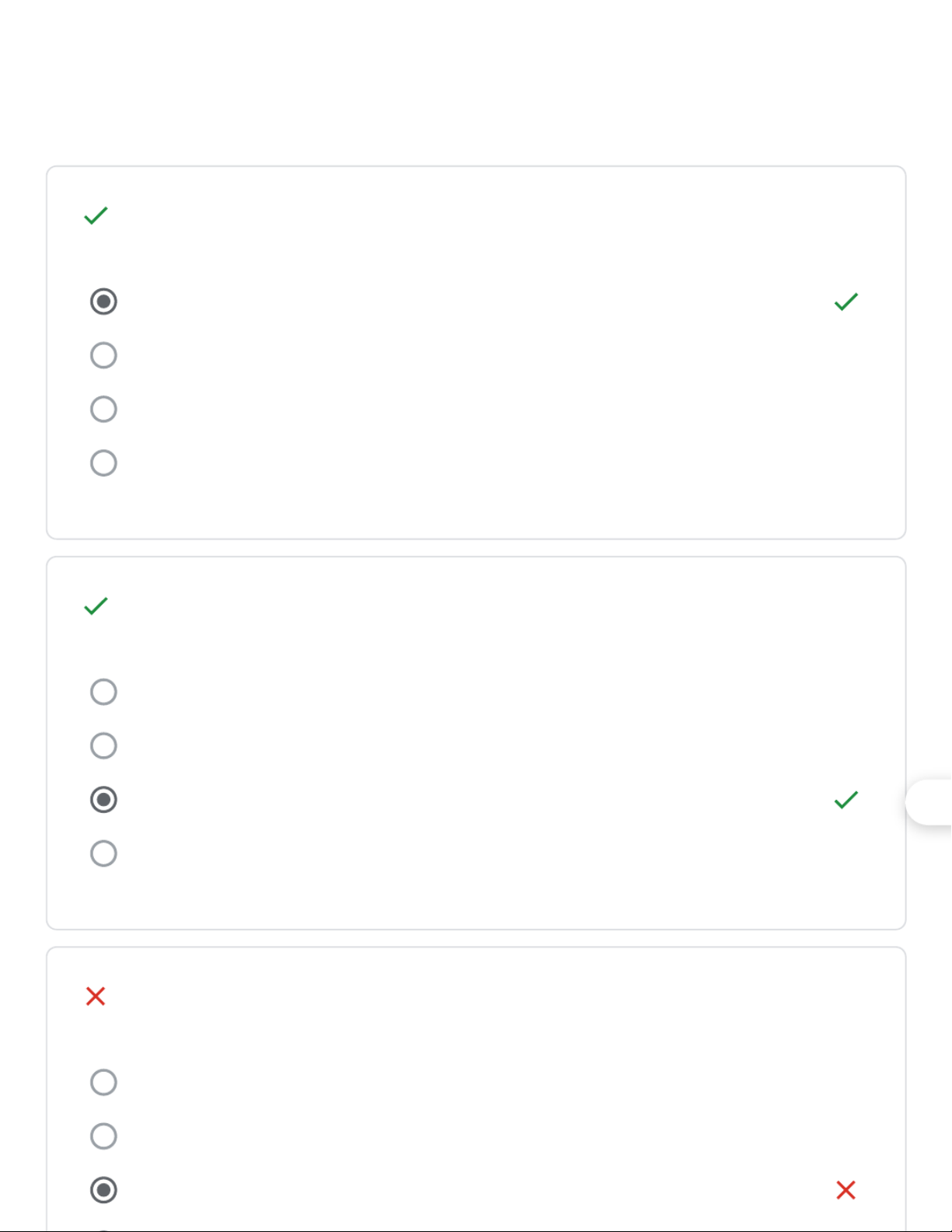The image size is (952, 1232).
Task: Pick the second radio option in second question
Action: 103,745
